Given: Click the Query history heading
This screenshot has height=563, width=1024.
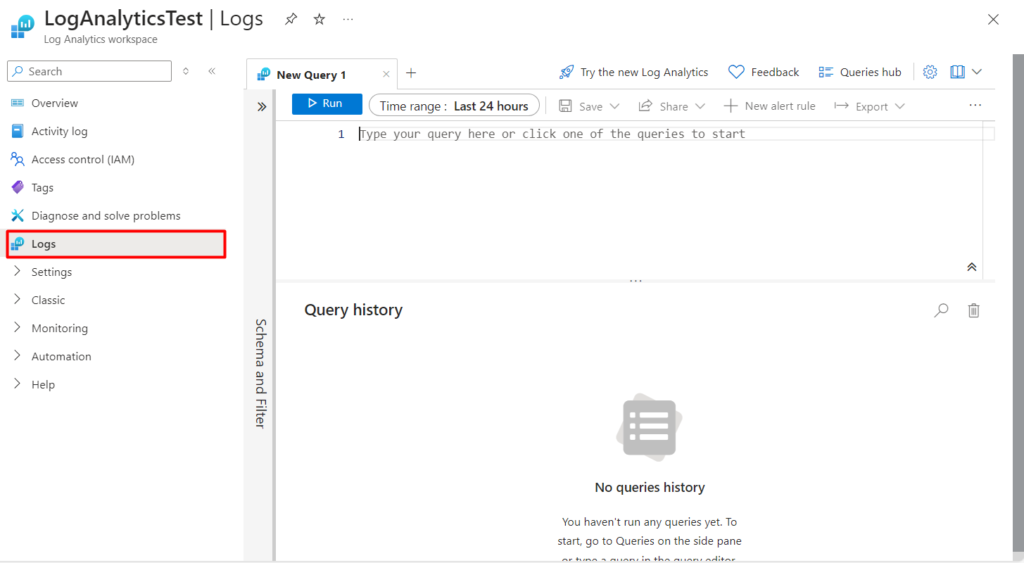Looking at the screenshot, I should [x=353, y=310].
